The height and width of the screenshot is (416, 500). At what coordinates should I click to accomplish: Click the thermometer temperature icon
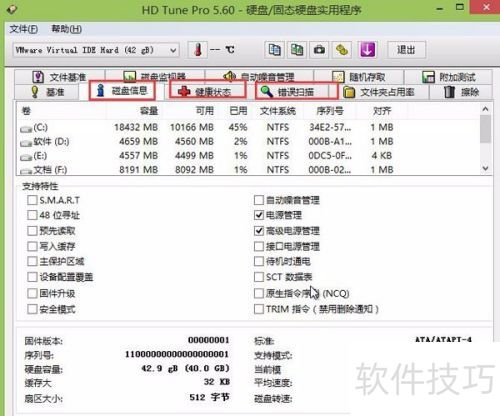coord(198,50)
